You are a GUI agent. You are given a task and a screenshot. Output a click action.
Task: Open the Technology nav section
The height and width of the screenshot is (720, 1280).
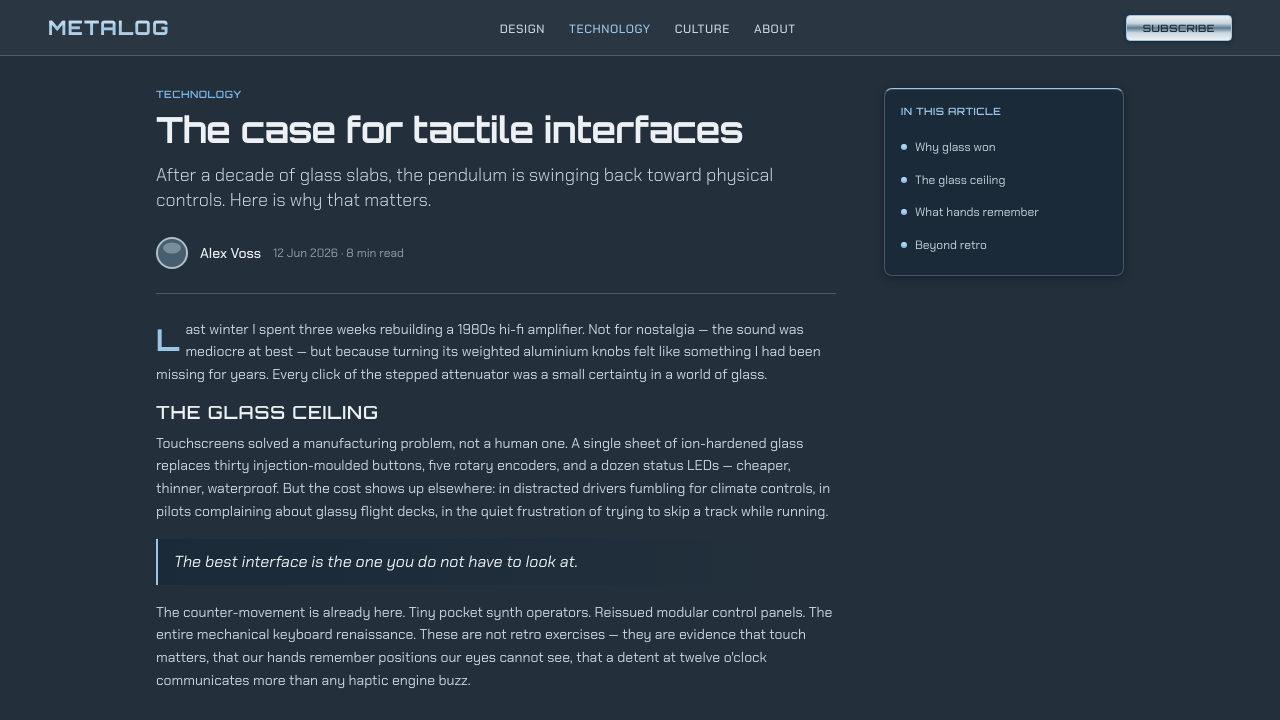click(x=610, y=29)
